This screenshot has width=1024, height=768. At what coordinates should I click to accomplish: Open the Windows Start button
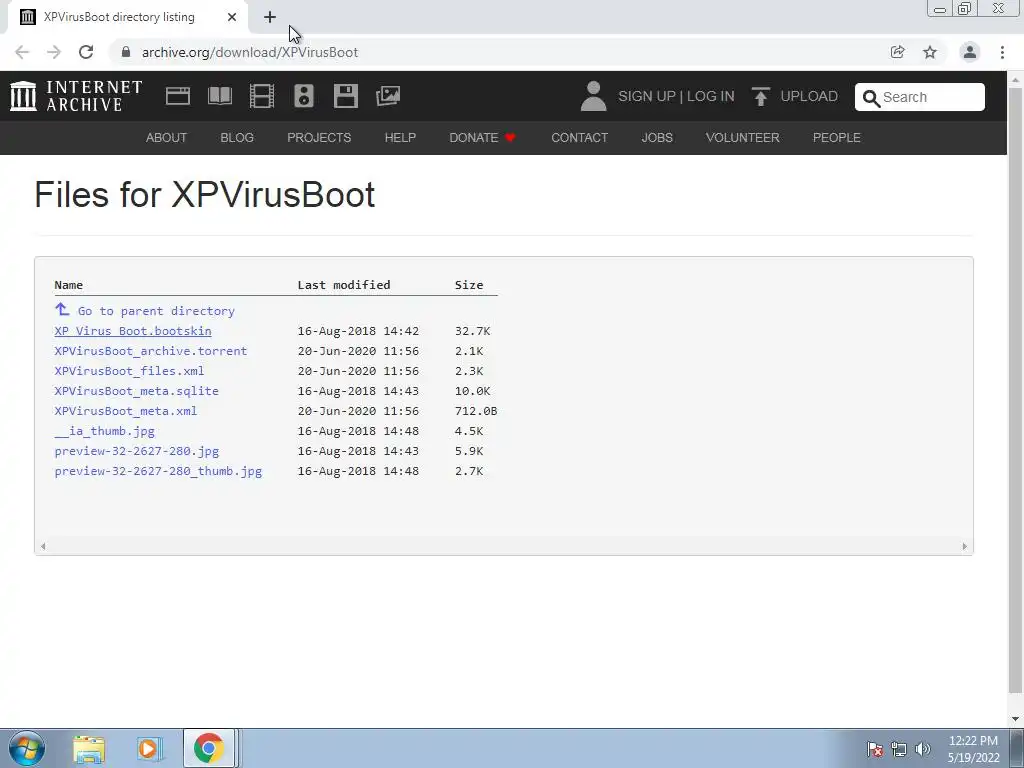click(x=27, y=748)
